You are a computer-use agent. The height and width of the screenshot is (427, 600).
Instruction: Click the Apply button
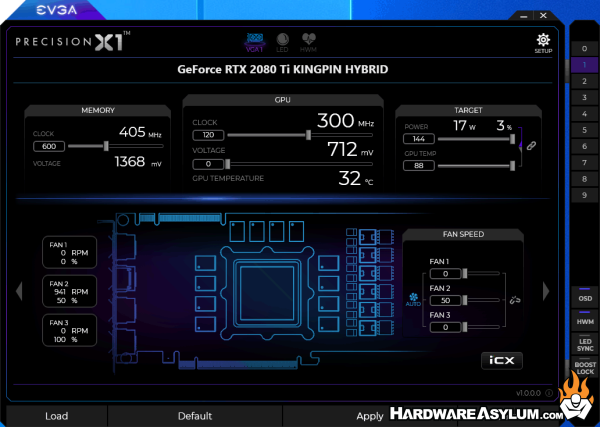[370, 416]
